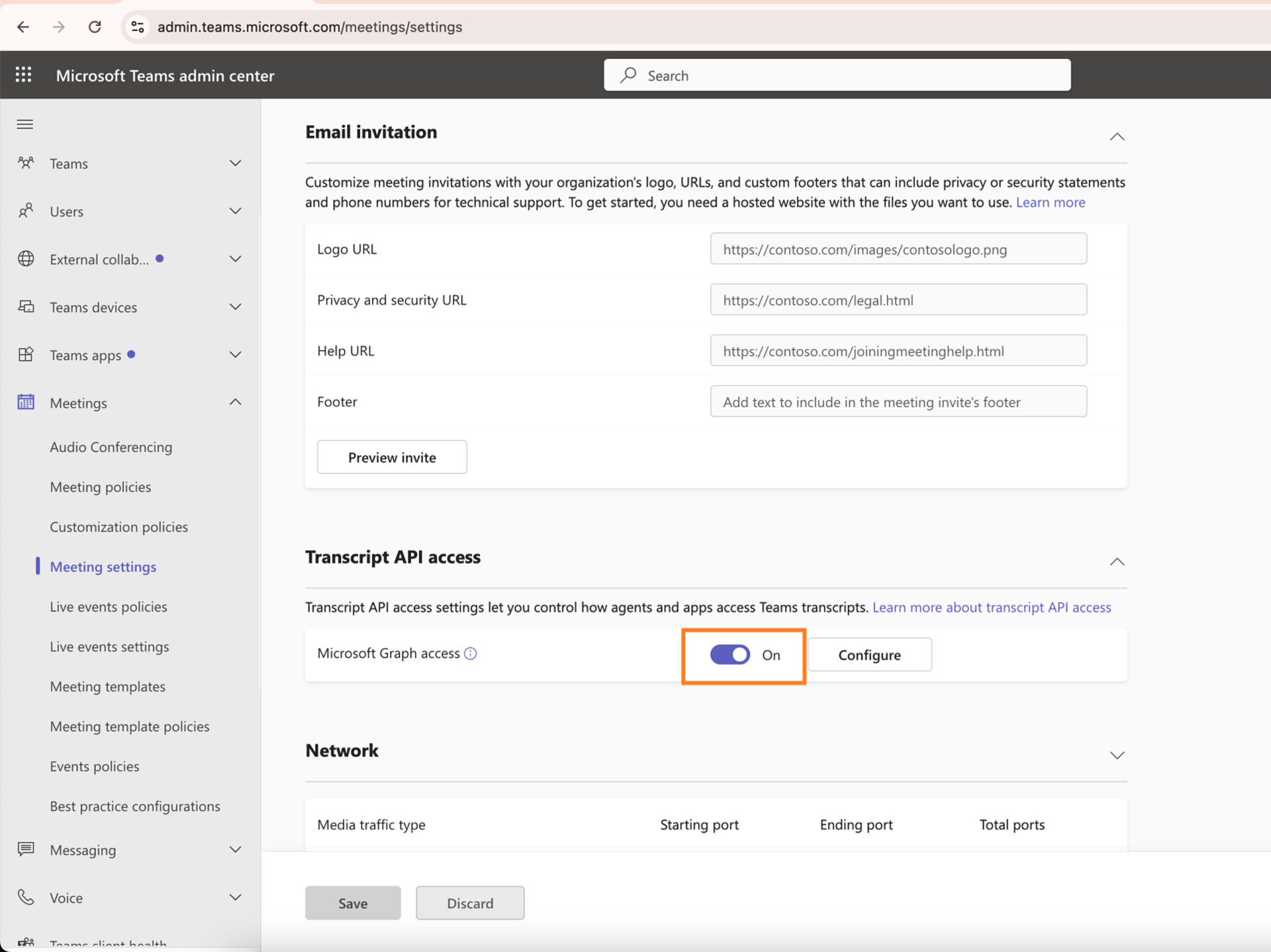1271x952 pixels.
Task: Click the browser back arrow
Action: coord(23,26)
